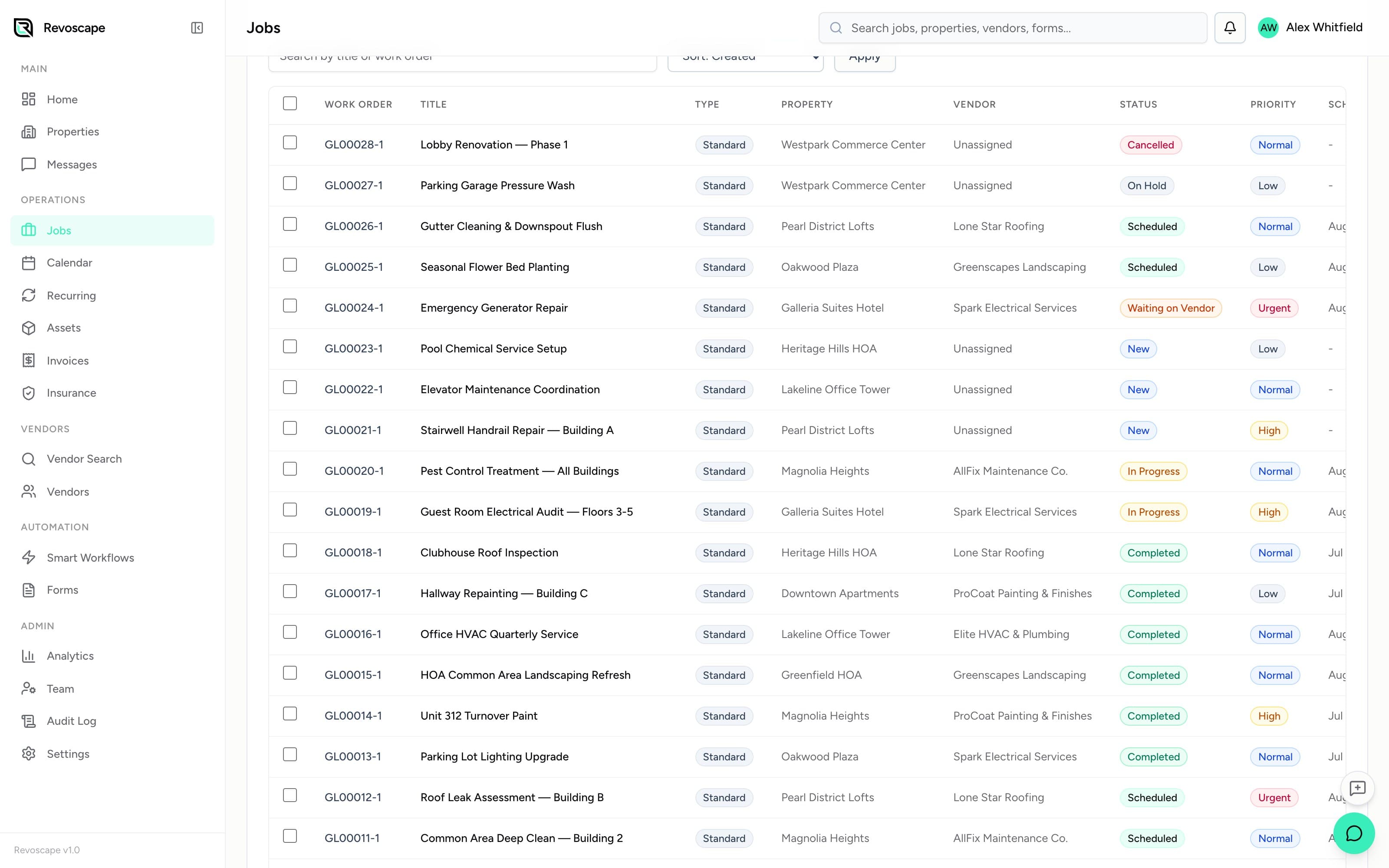Screen dimensions: 1389x868
Task: Click the Analytics bar chart icon
Action: coord(29,656)
